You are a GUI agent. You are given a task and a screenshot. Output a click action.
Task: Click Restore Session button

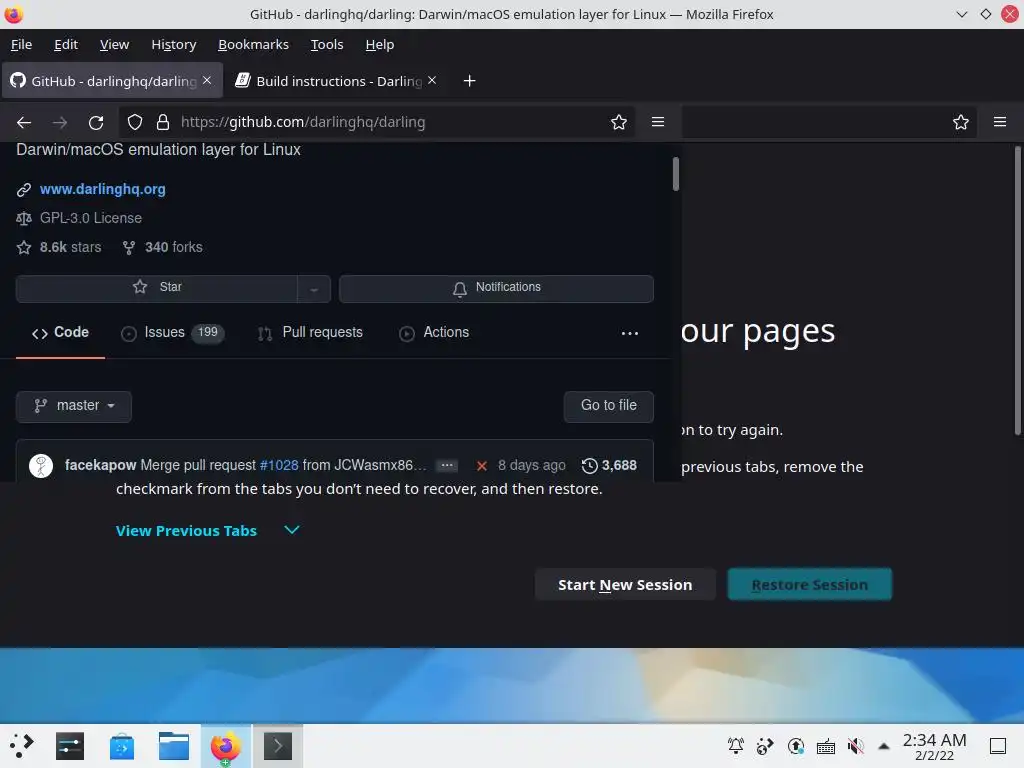coord(809,584)
